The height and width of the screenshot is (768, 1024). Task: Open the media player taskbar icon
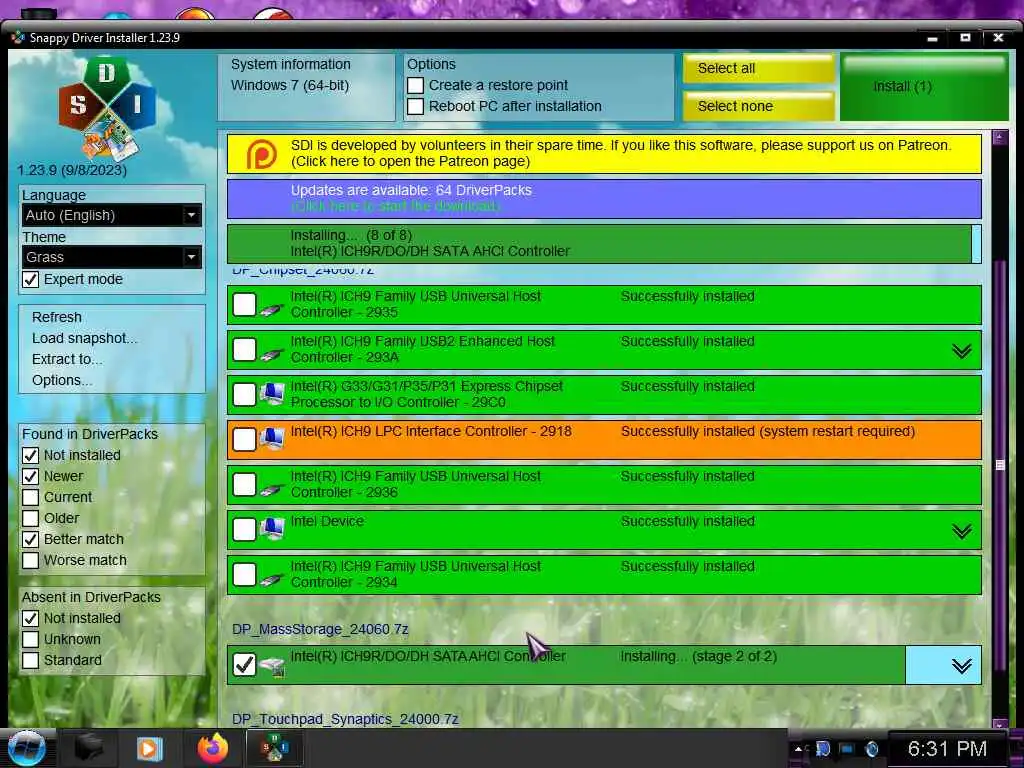[x=149, y=748]
